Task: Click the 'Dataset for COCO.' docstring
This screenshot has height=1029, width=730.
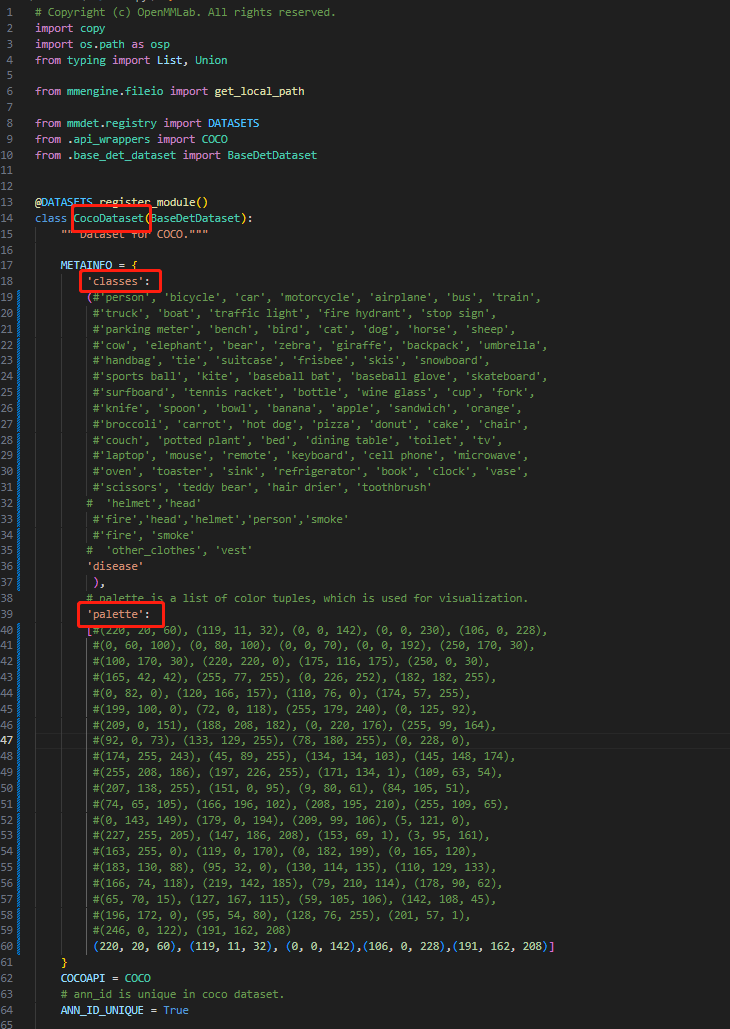Action: pyautogui.click(x=135, y=234)
